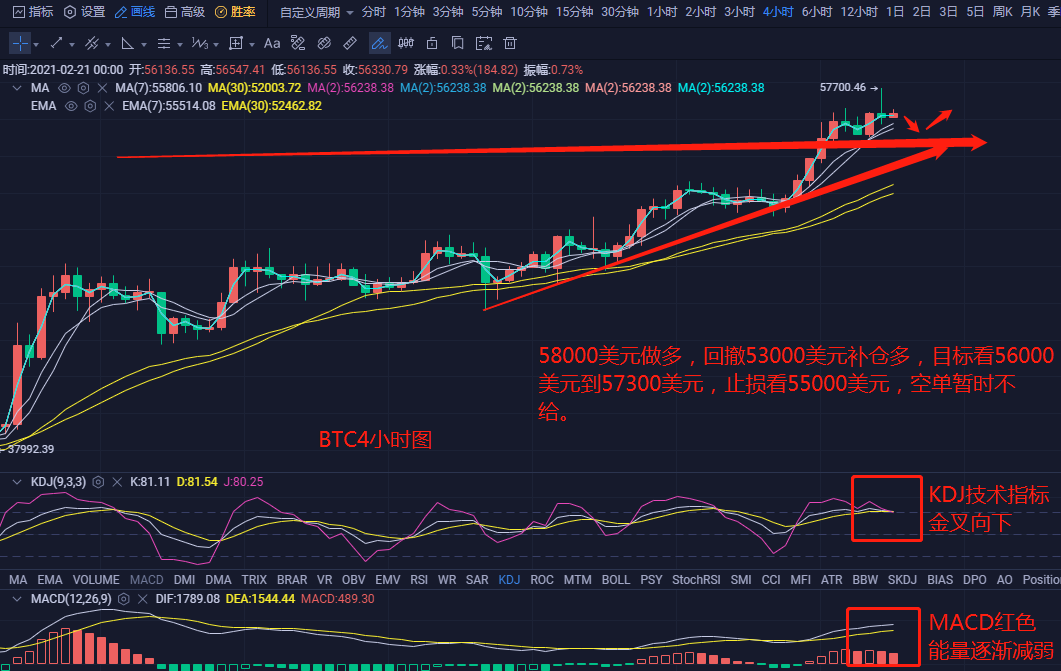This screenshot has height=671, width=1061.
Task: Collapse the MA indicator row chevron
Action: coord(17,89)
